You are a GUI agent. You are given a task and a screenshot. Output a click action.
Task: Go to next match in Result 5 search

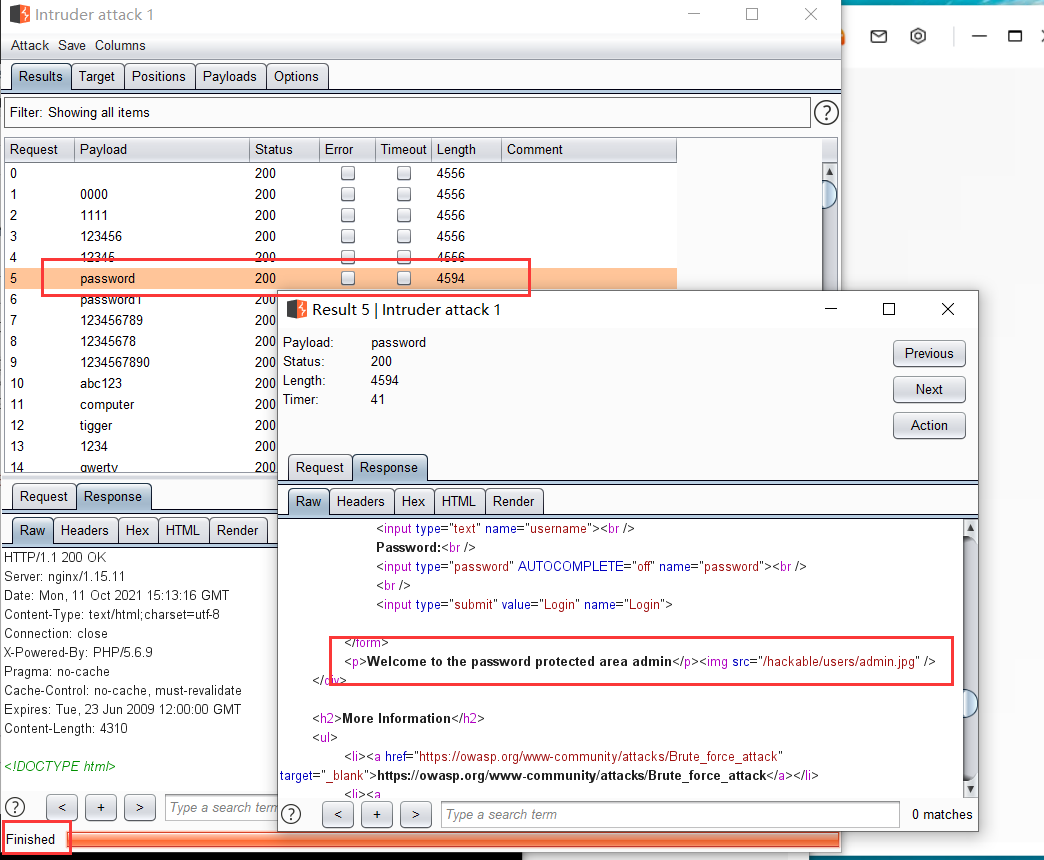tap(415, 814)
